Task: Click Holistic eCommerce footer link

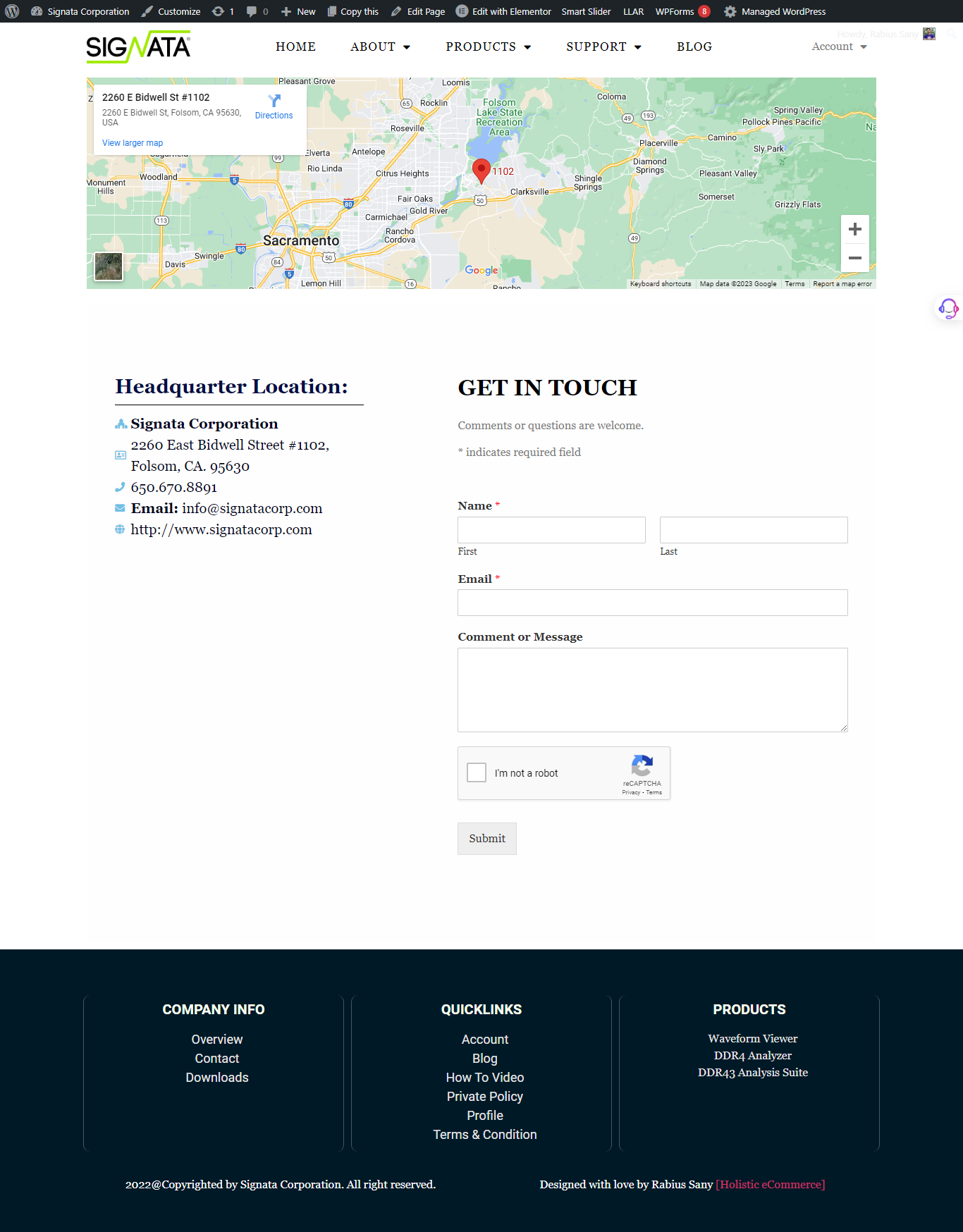Action: coord(771,1184)
